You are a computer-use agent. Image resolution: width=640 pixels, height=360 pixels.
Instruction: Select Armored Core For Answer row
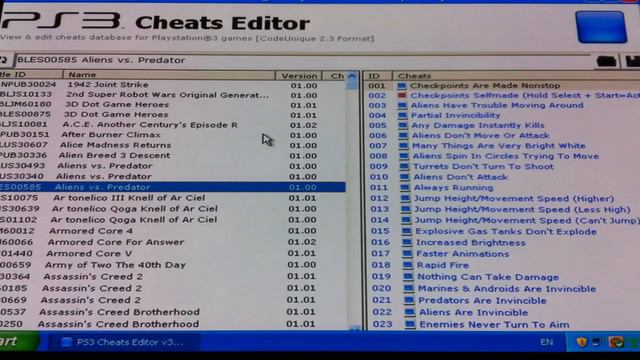click(173, 242)
